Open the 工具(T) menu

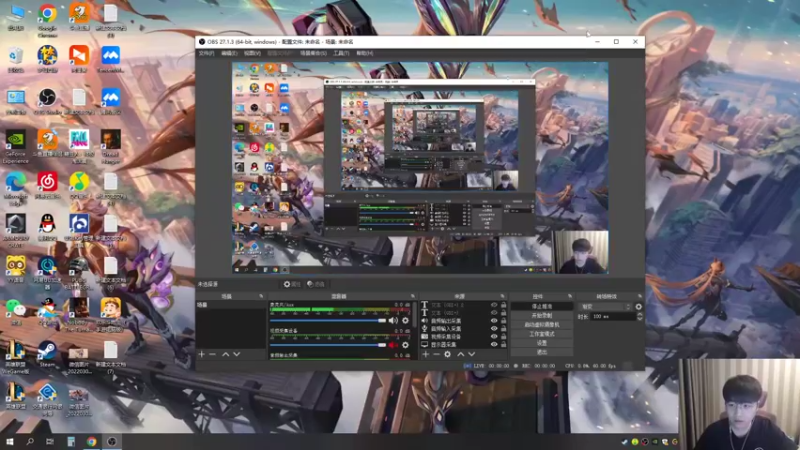pyautogui.click(x=341, y=53)
